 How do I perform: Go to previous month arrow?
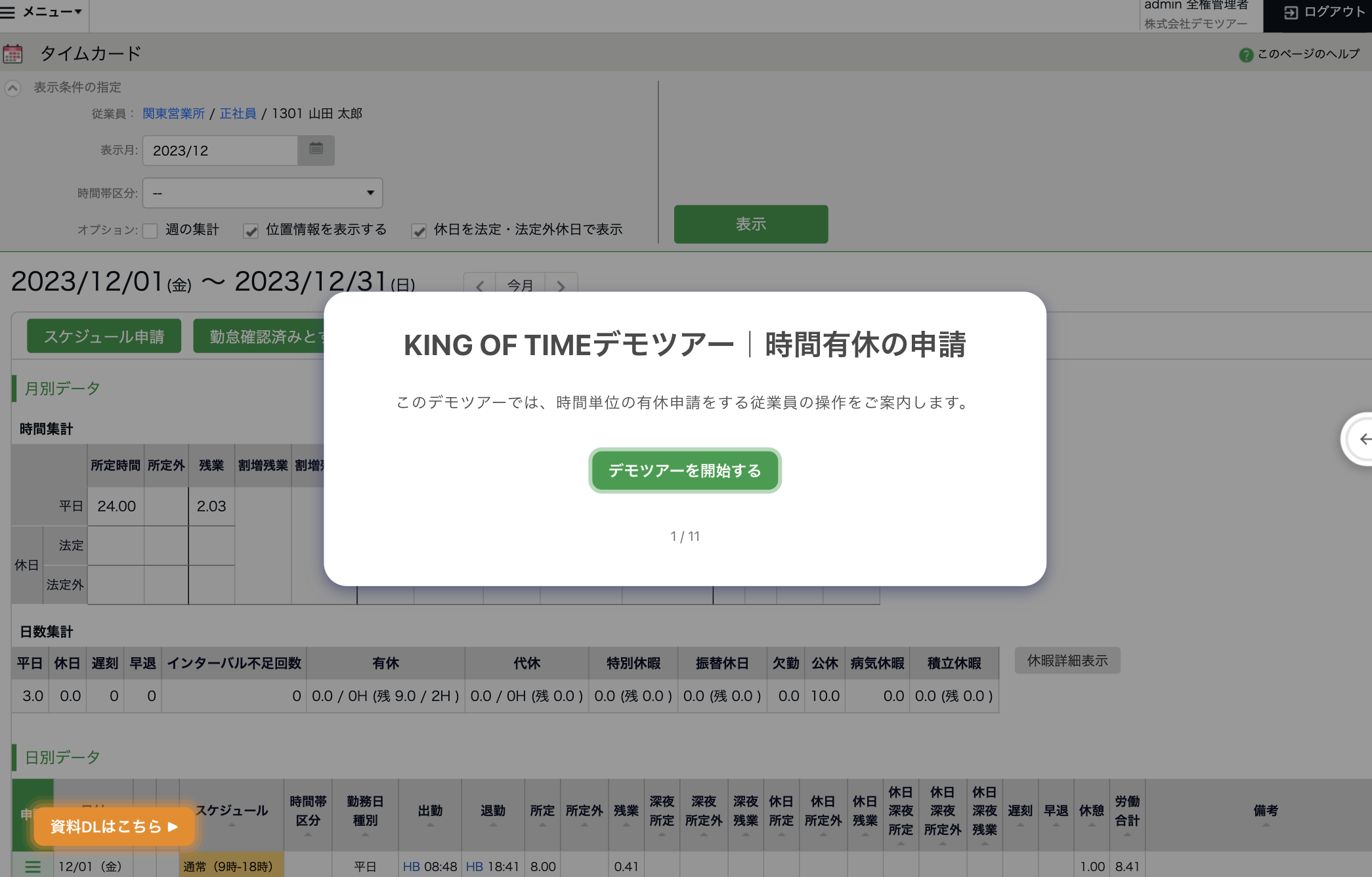coord(480,285)
